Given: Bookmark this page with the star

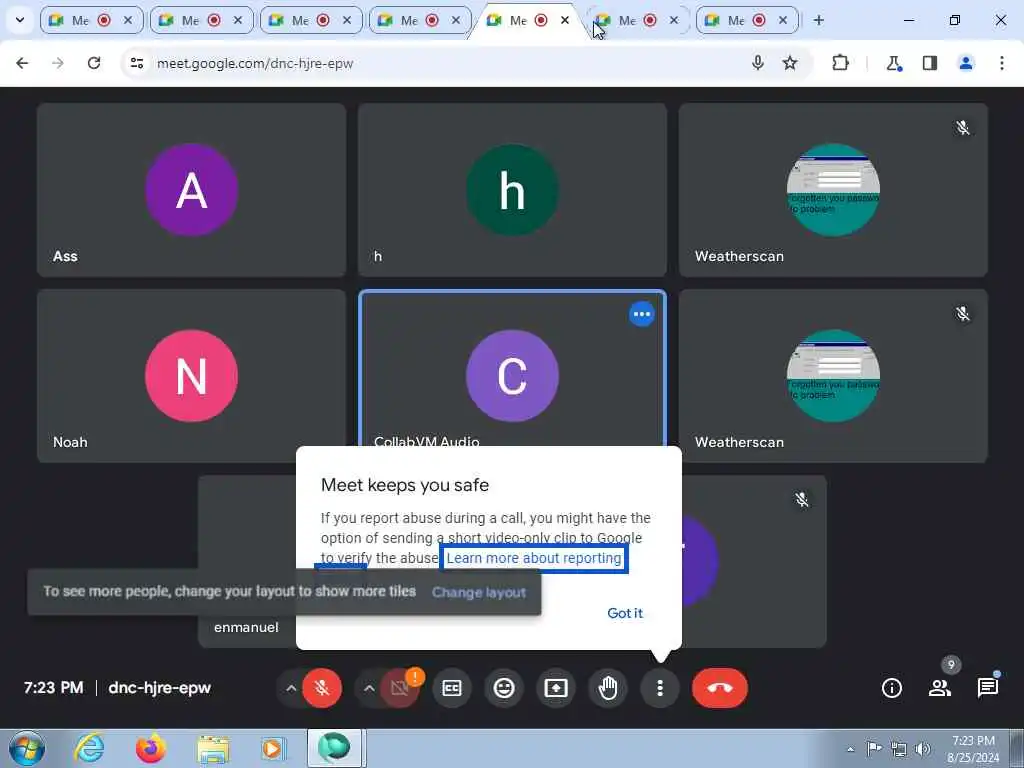Looking at the screenshot, I should [x=790, y=63].
